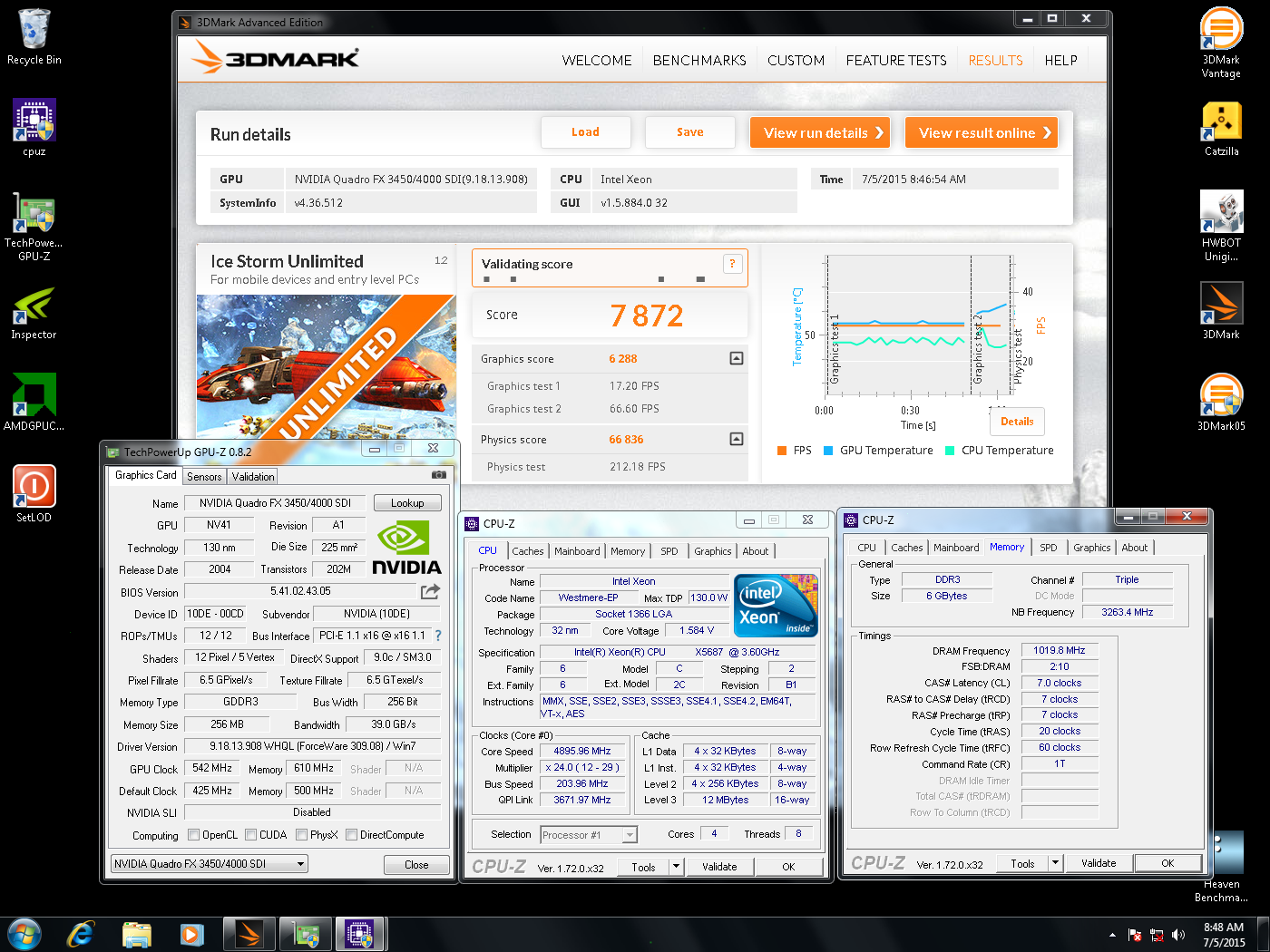Launch the AMDGPUClockTool desktop icon

34,403
